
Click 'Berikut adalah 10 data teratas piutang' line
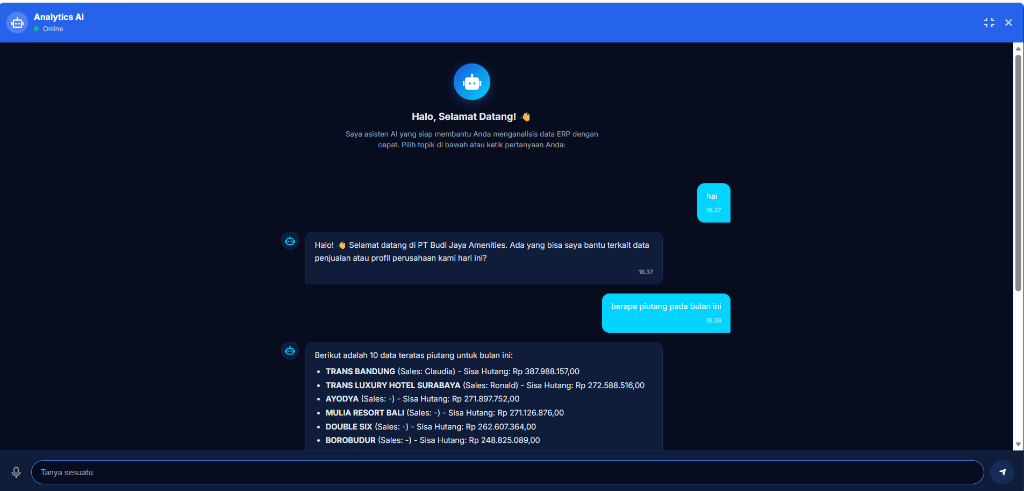(414, 355)
